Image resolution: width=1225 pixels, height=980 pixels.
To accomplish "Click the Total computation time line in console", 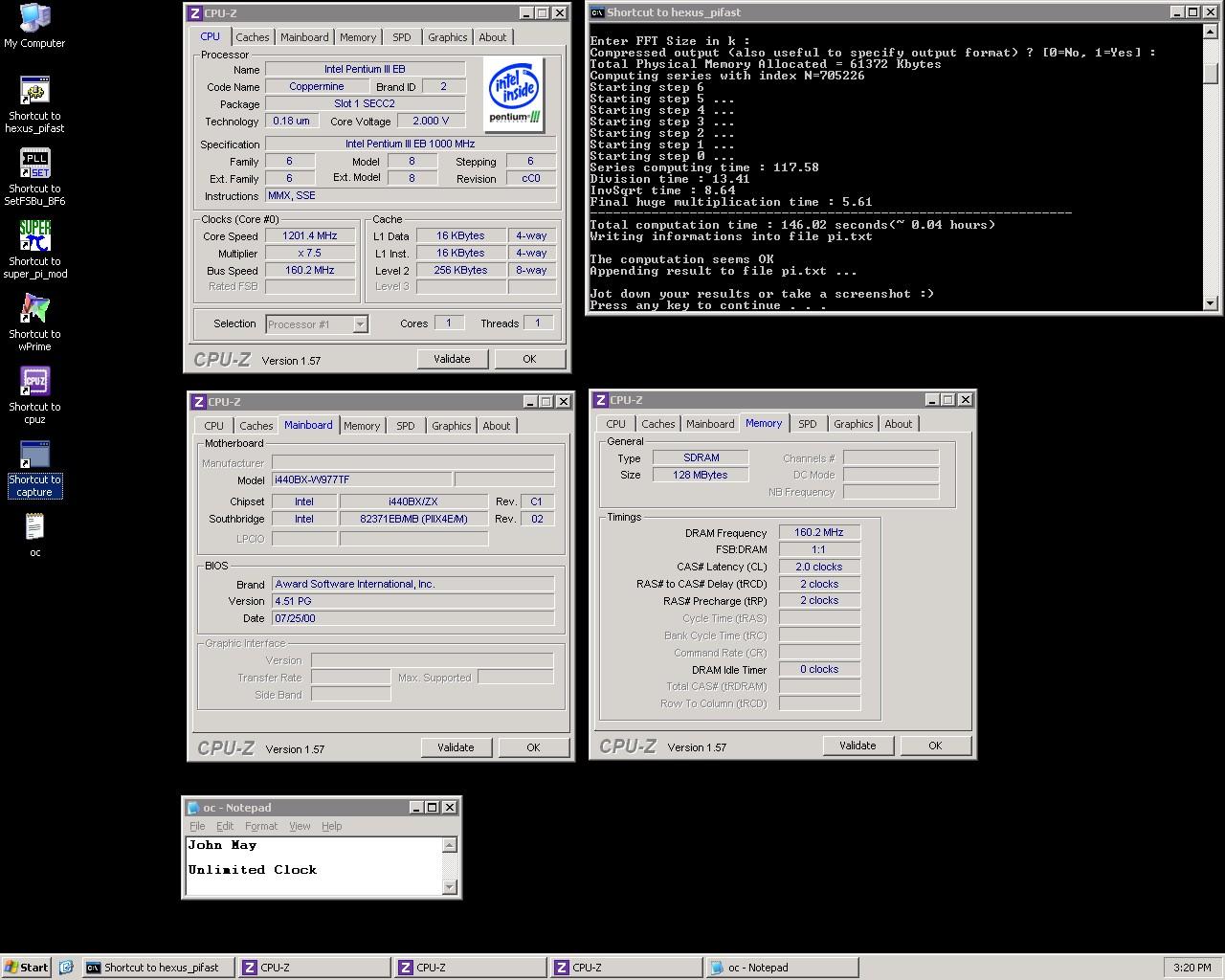I will click(792, 225).
